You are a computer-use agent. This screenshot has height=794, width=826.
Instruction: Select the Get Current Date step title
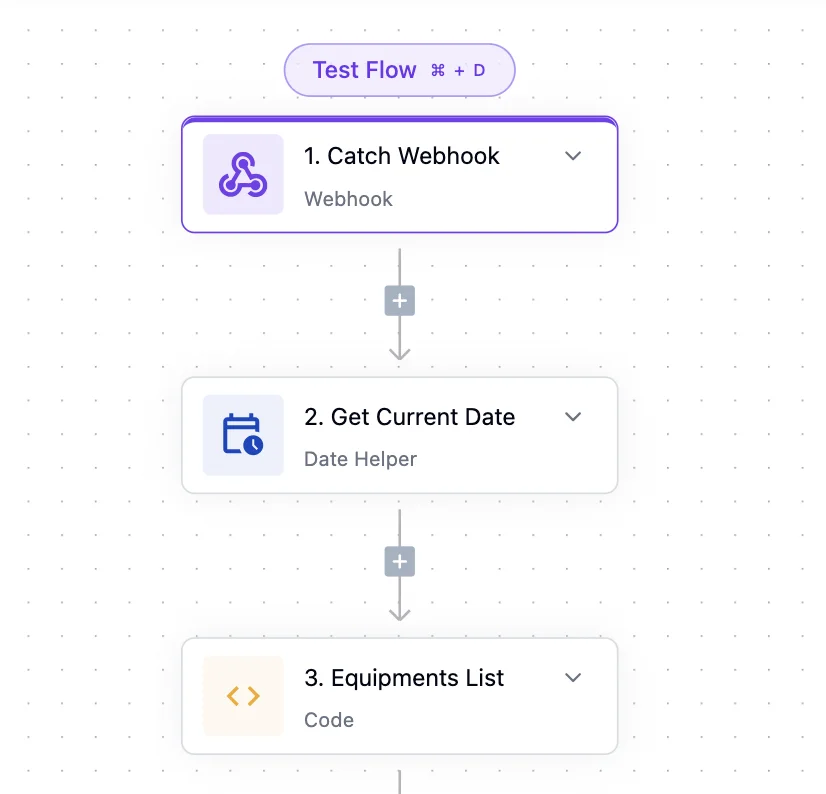tap(409, 417)
